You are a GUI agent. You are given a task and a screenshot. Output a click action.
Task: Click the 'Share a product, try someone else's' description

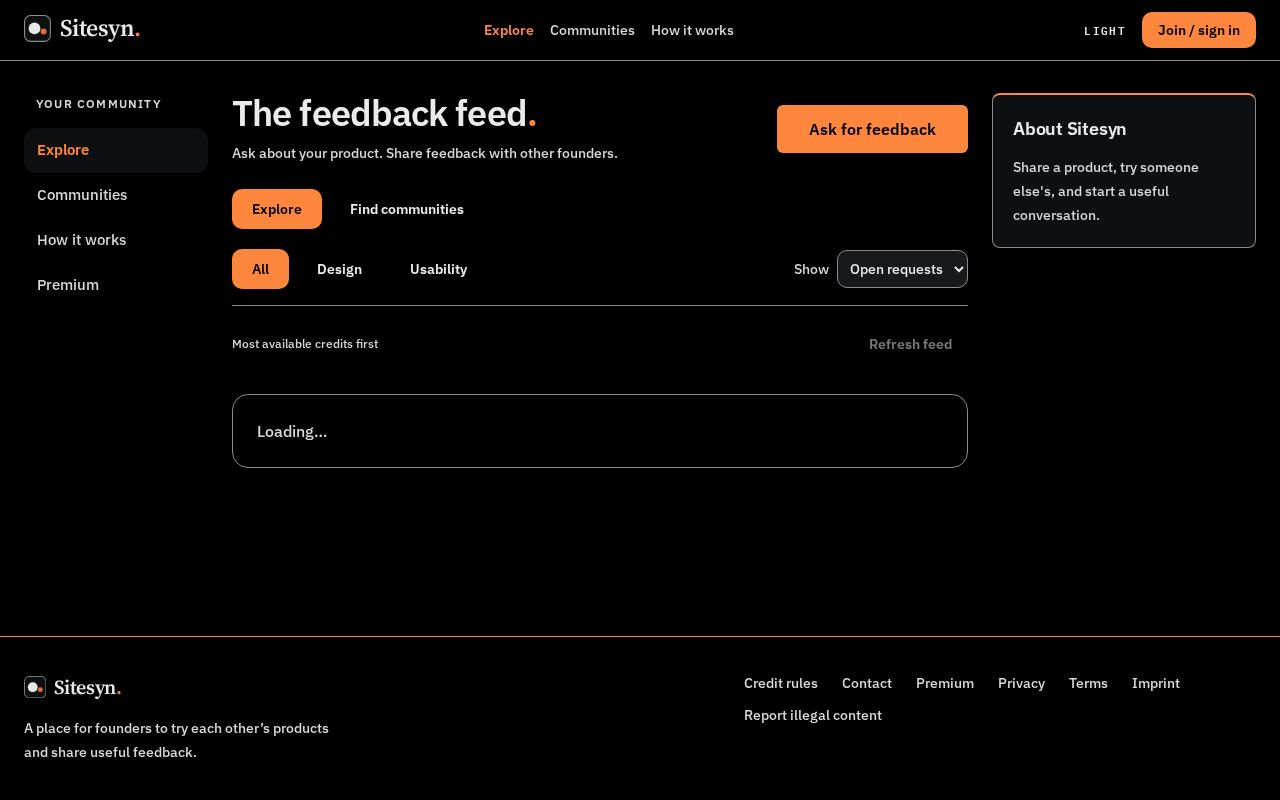coord(1106,191)
